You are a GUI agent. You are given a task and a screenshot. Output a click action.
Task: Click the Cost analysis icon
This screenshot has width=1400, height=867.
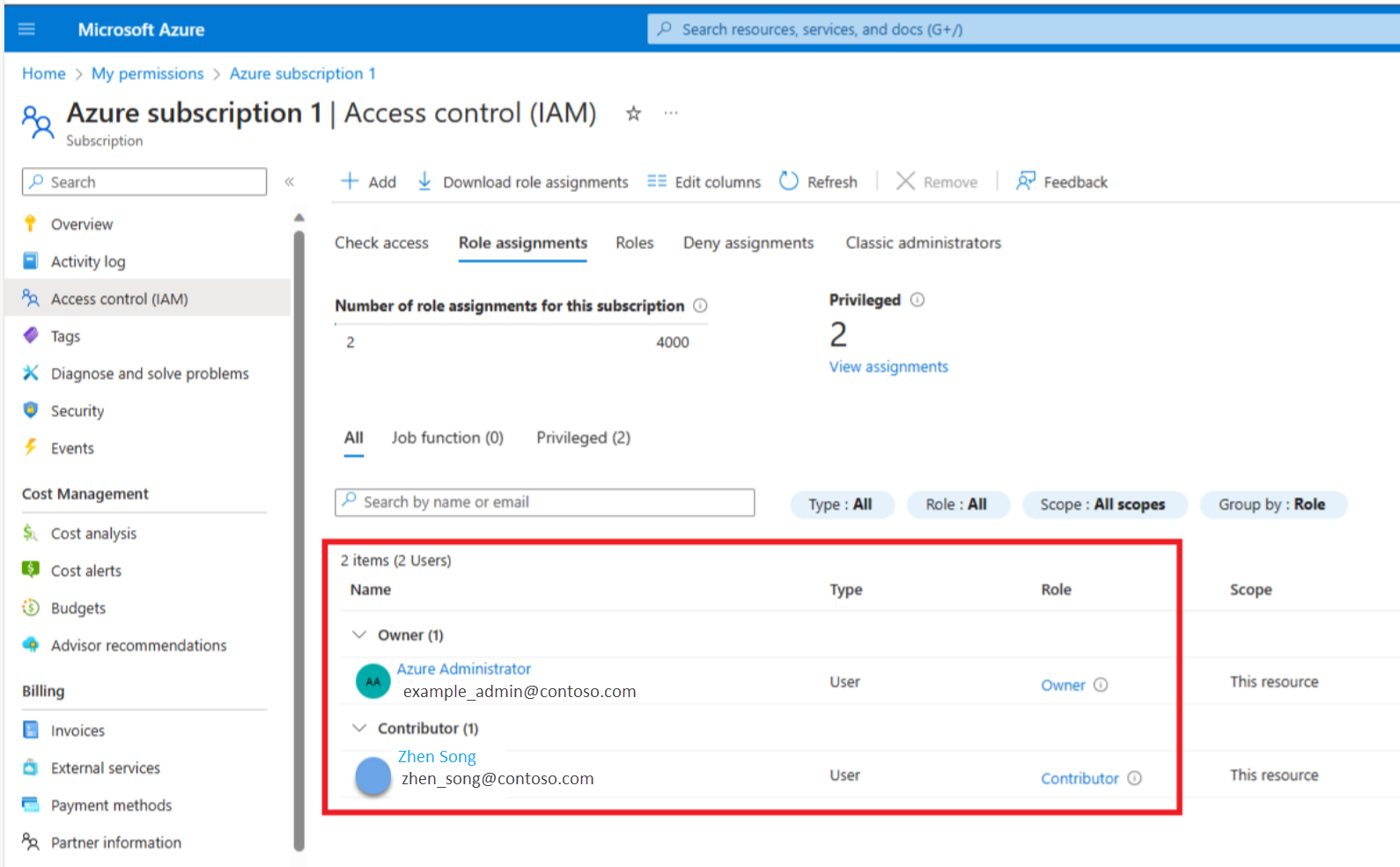31,533
